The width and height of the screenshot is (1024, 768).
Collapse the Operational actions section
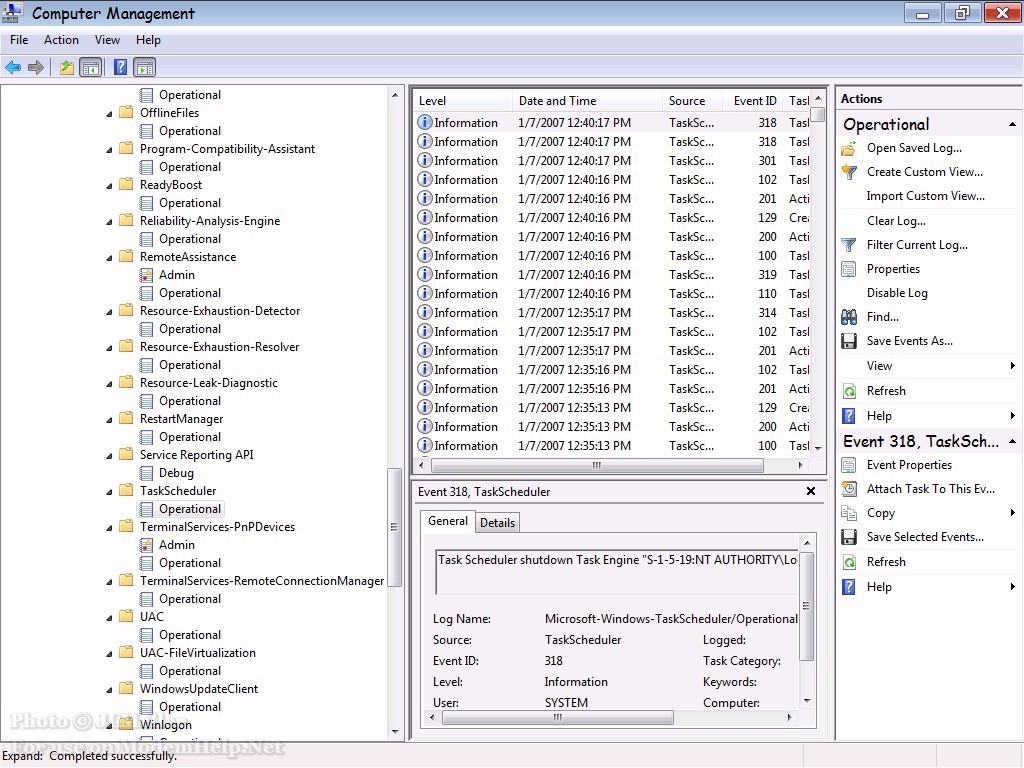point(1012,124)
